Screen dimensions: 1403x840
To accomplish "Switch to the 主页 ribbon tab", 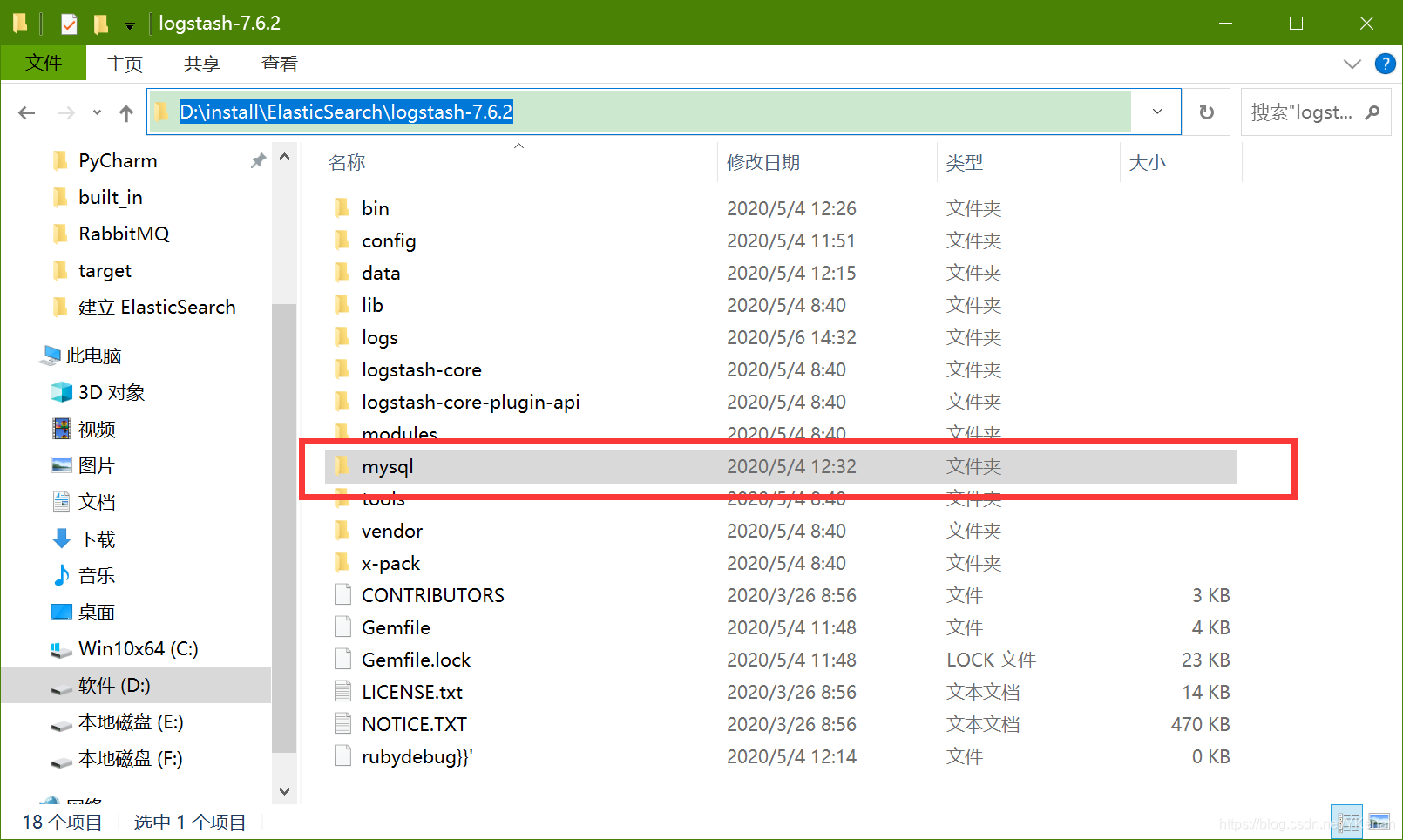I will click(125, 64).
